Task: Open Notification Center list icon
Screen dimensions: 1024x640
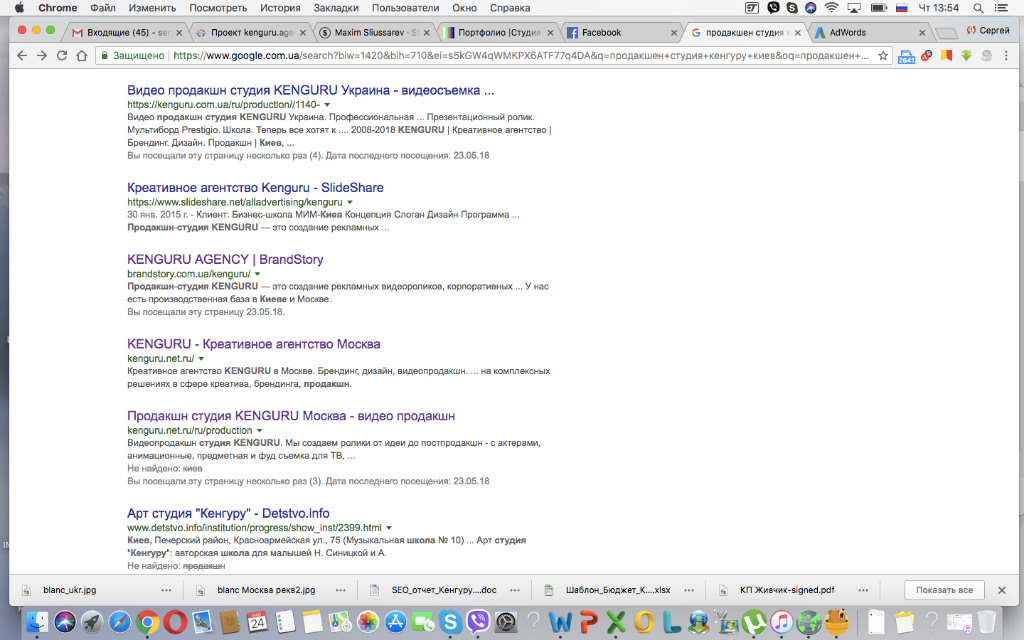Action: pyautogui.click(x=1000, y=8)
